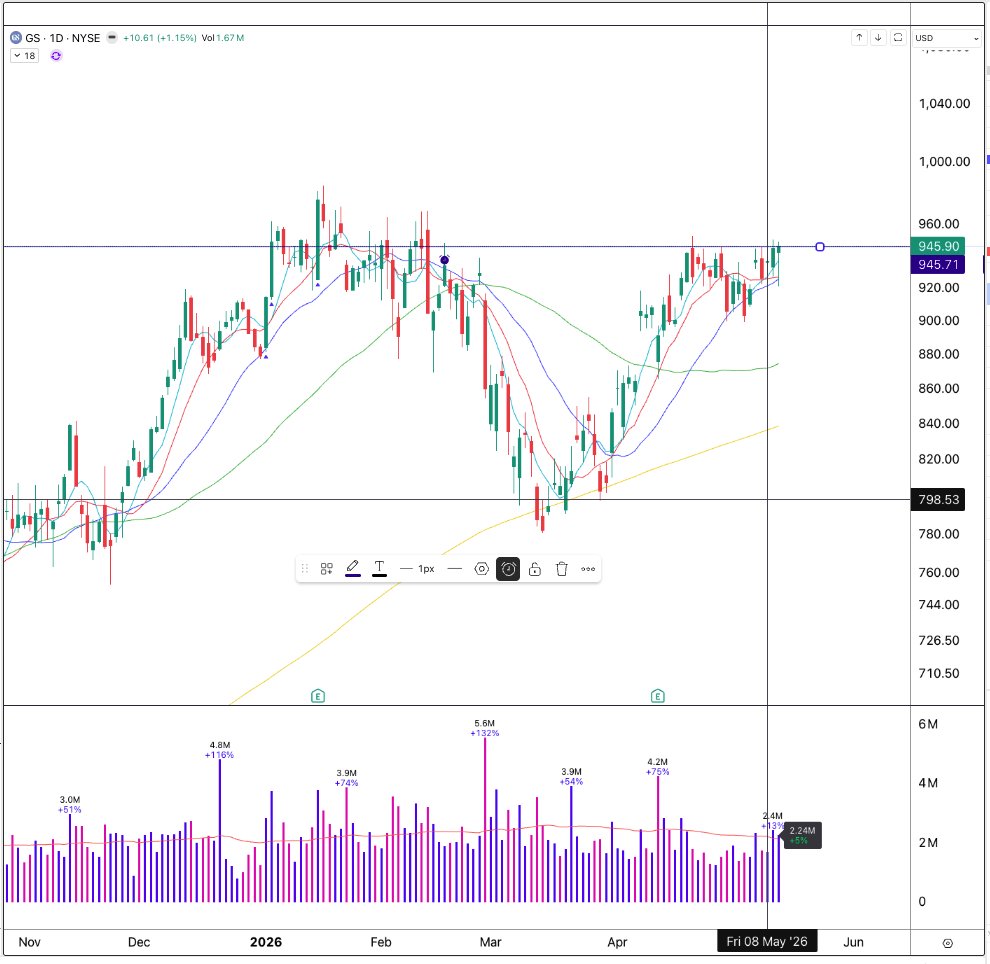Open the text color T tool
Image resolution: width=990 pixels, height=964 pixels.
[379, 568]
